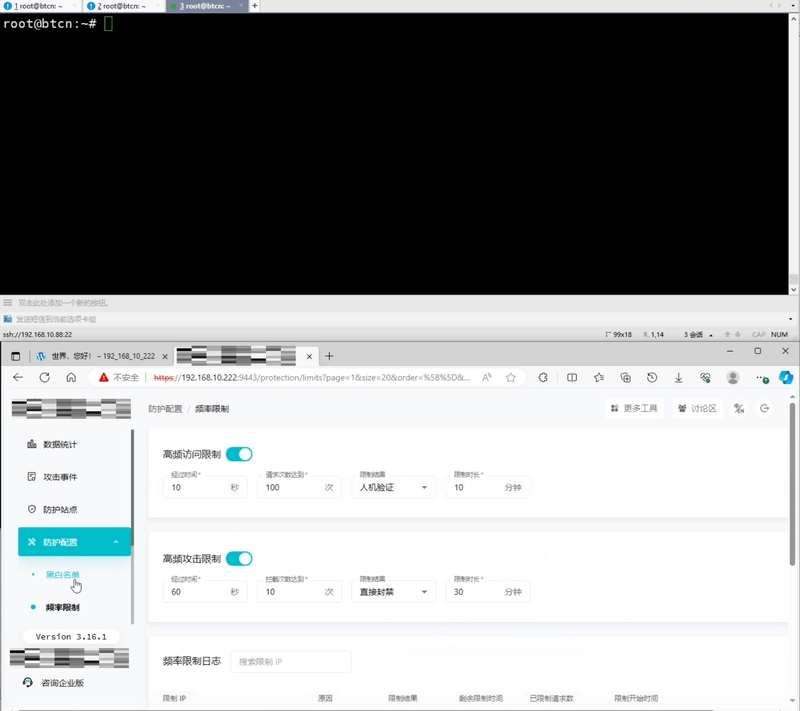This screenshot has width=800, height=711.
Task: Open split screen icon in browser toolbar
Action: (x=572, y=377)
